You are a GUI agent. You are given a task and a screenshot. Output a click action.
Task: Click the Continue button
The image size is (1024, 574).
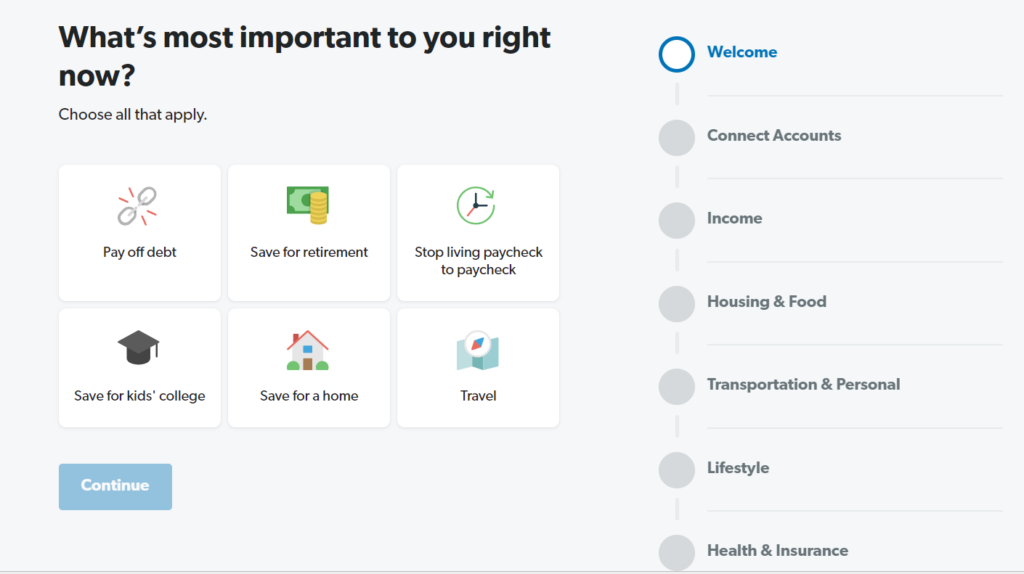point(115,486)
